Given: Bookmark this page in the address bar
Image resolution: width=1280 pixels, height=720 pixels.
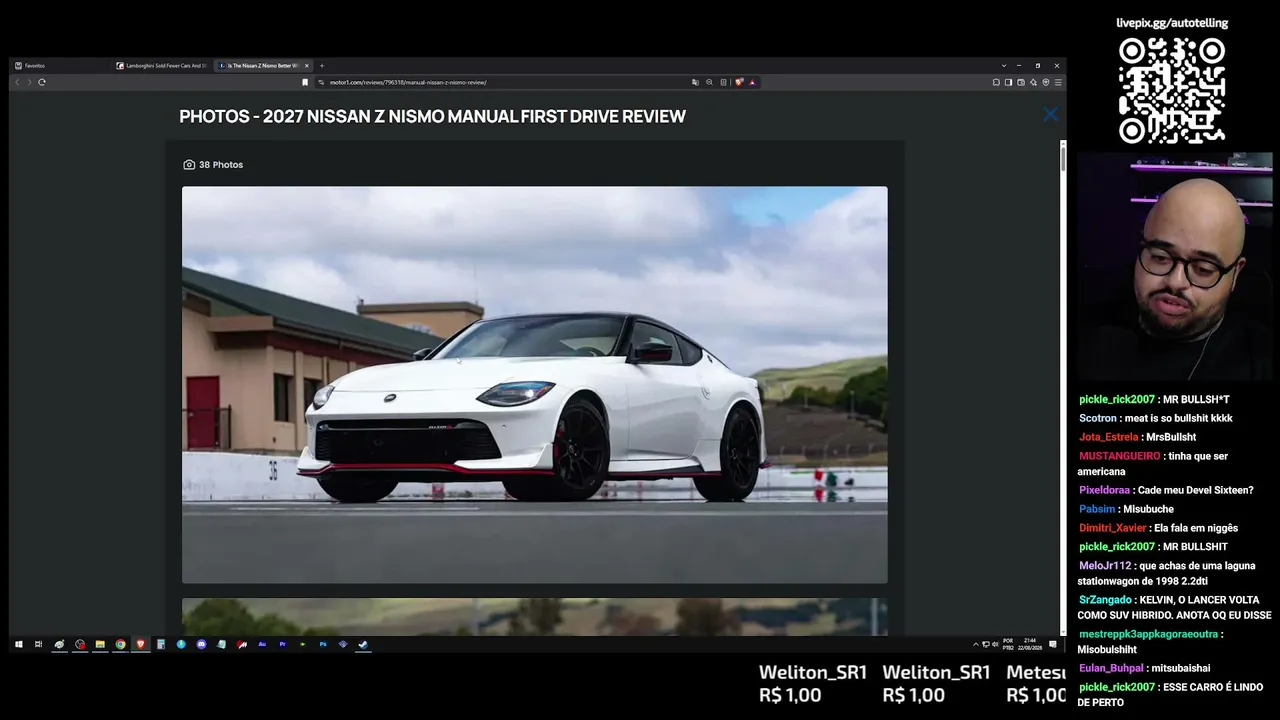Looking at the screenshot, I should coord(305,82).
